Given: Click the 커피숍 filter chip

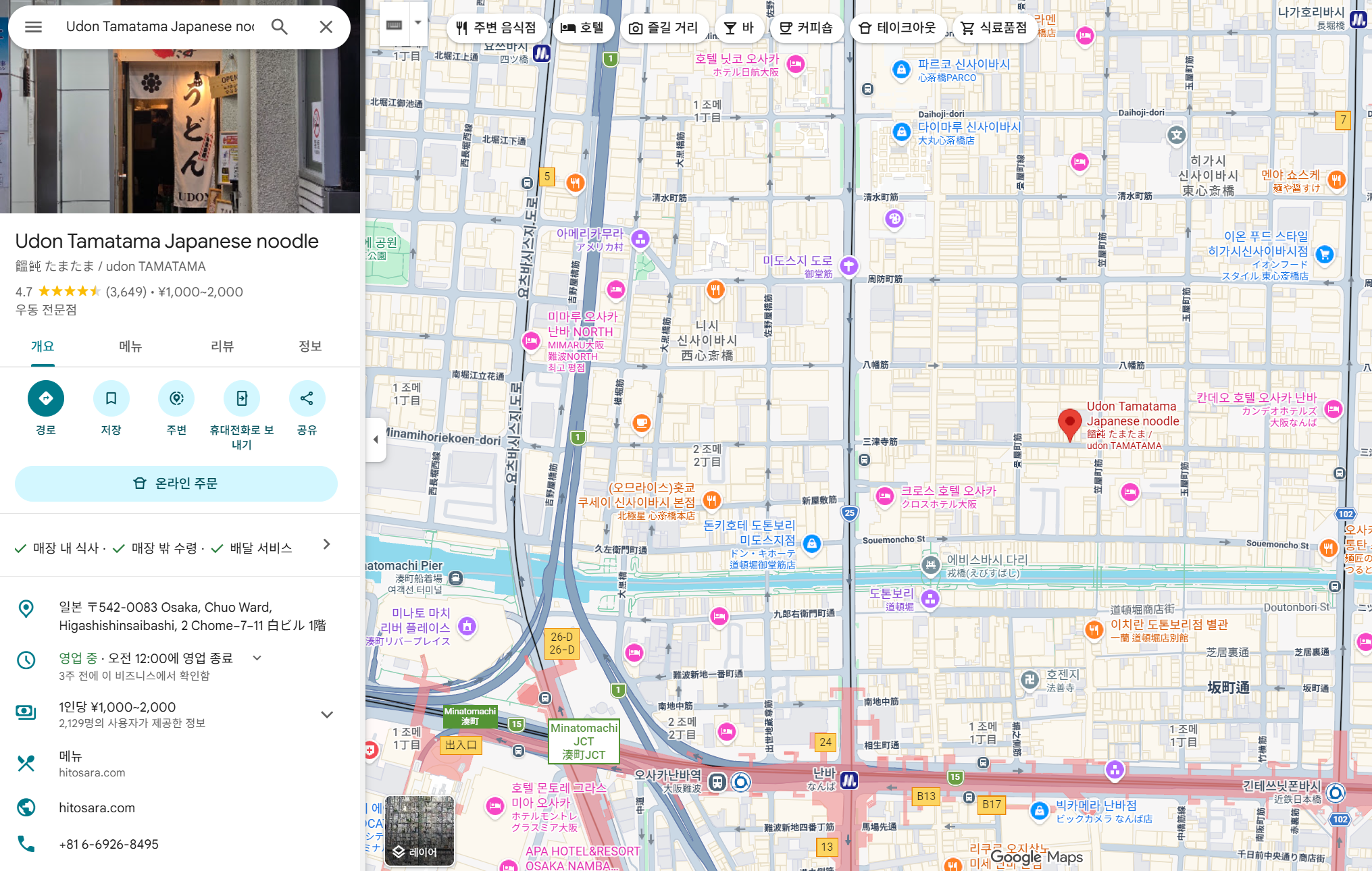Looking at the screenshot, I should click(x=806, y=28).
